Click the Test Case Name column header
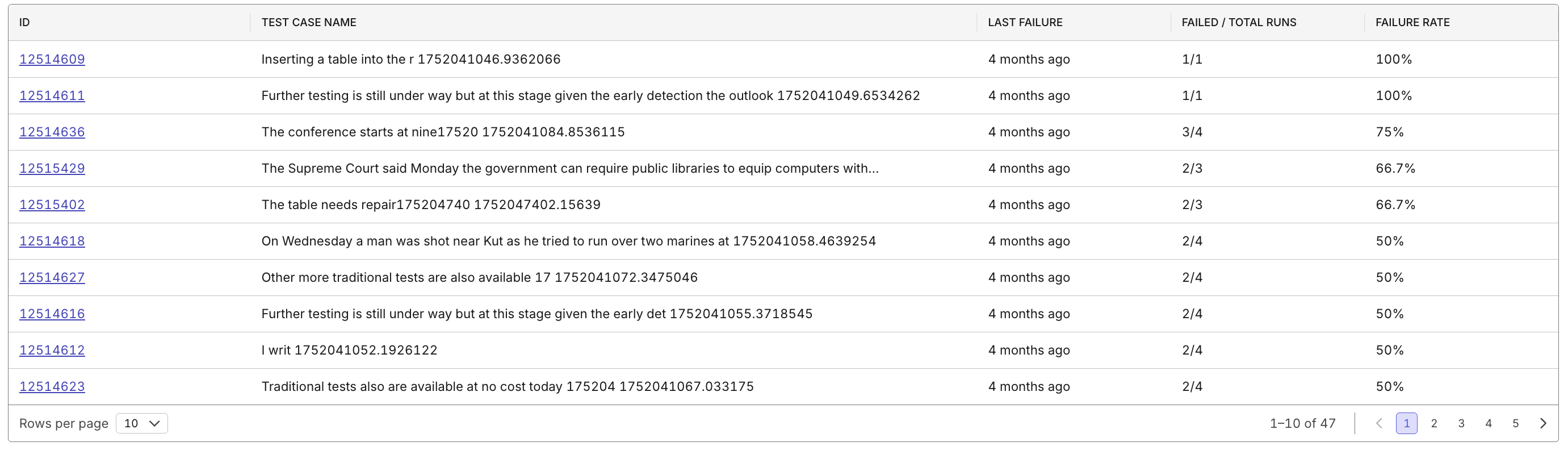Screen dimensions: 1568x450 (309, 23)
